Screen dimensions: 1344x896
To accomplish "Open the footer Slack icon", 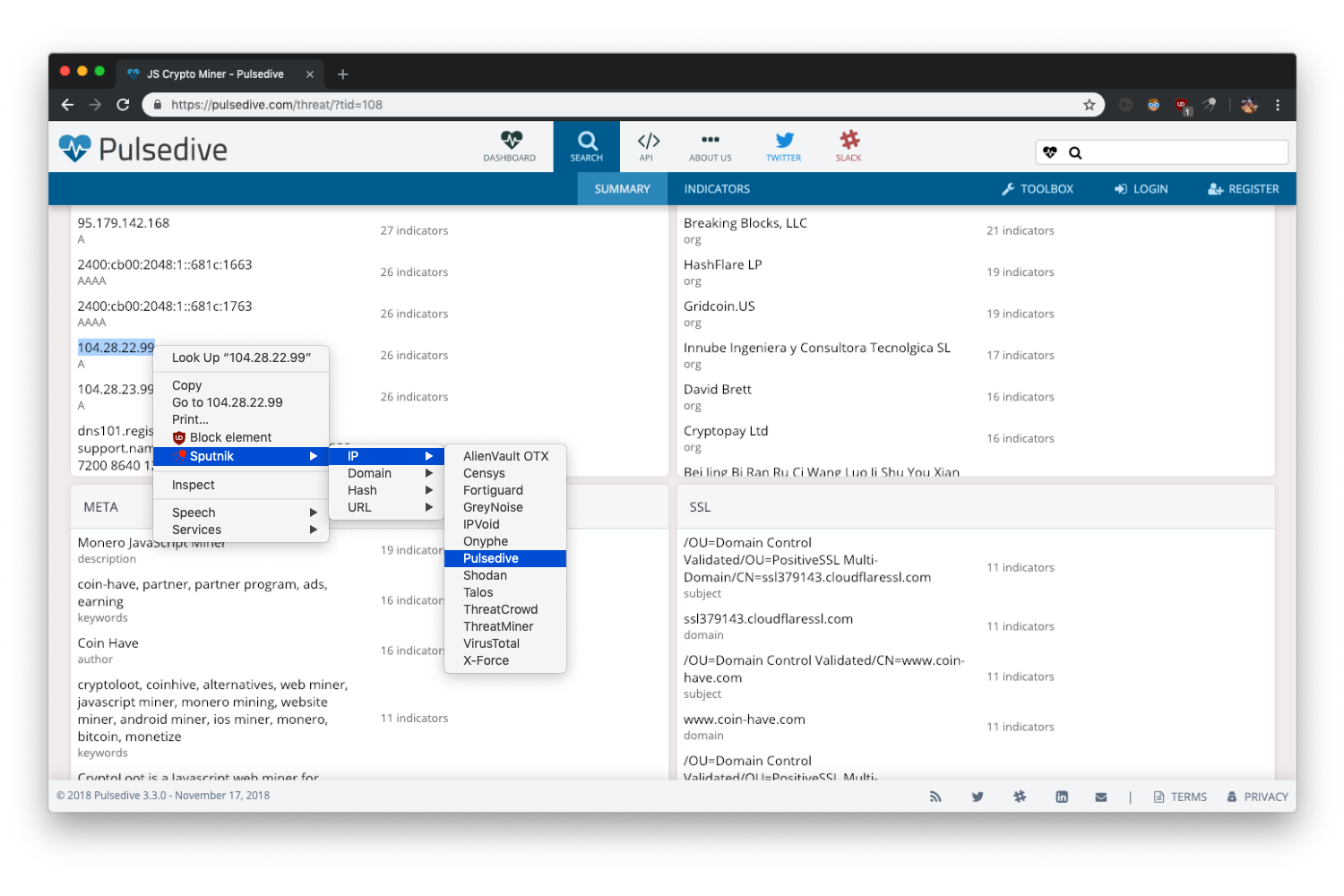I will pyautogui.click(x=1020, y=797).
